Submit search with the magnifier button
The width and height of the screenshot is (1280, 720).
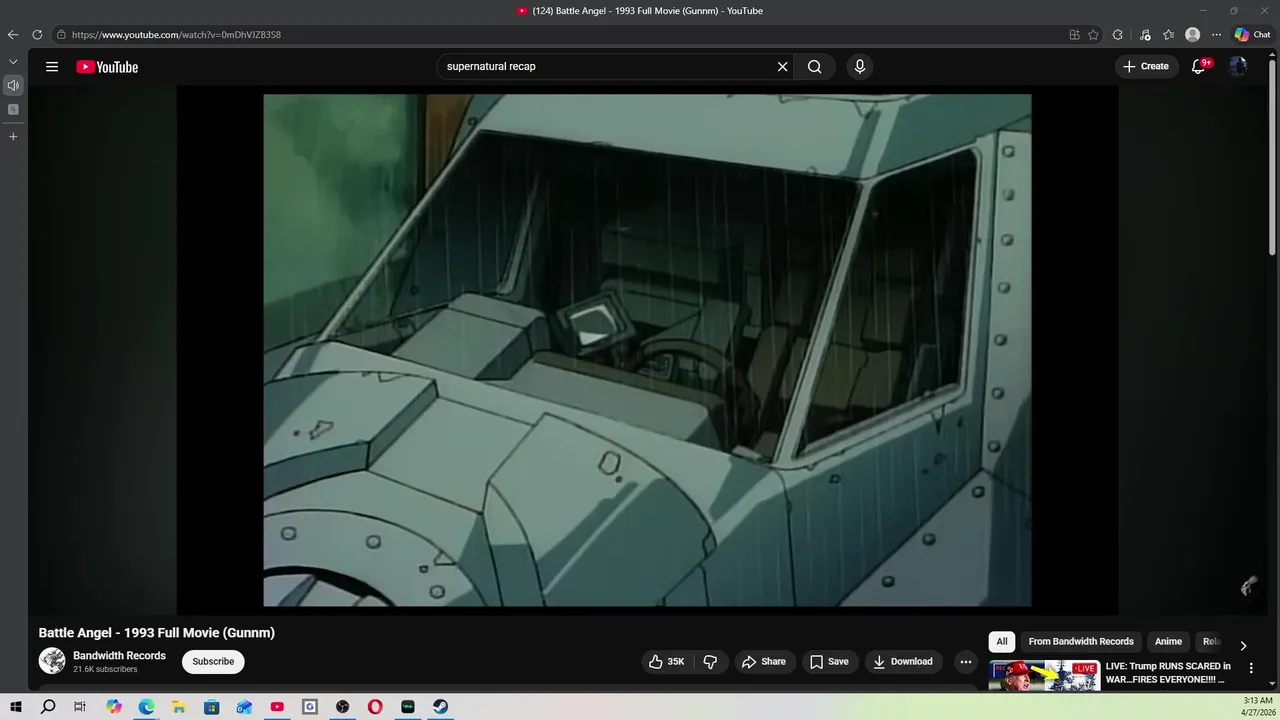pyautogui.click(x=815, y=67)
